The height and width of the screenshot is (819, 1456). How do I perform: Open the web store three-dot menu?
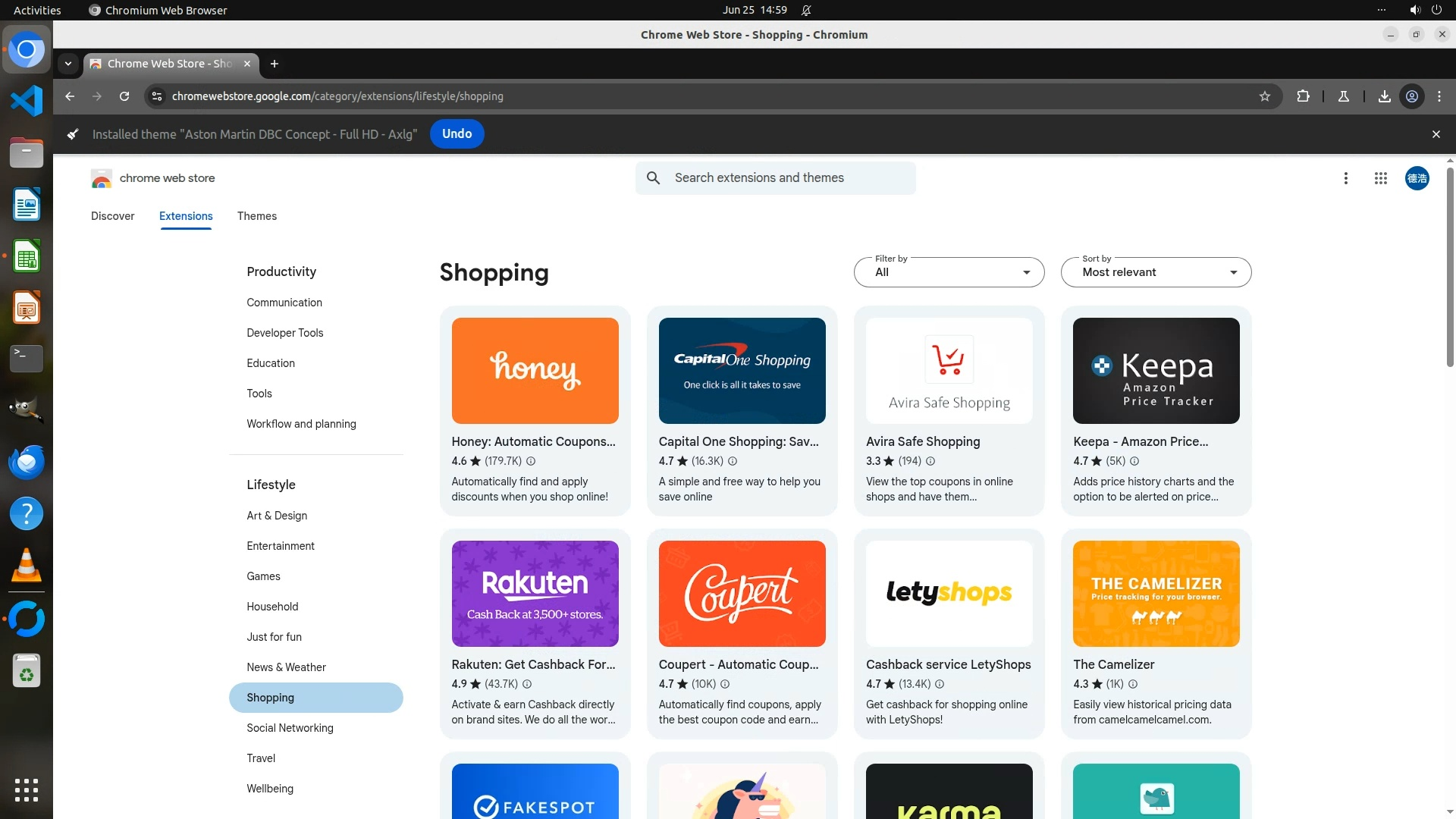tap(1345, 178)
